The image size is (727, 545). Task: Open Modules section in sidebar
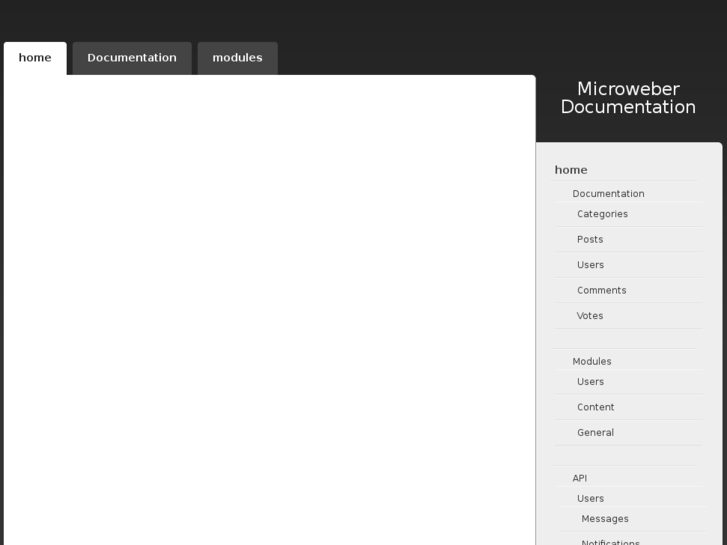(x=592, y=361)
